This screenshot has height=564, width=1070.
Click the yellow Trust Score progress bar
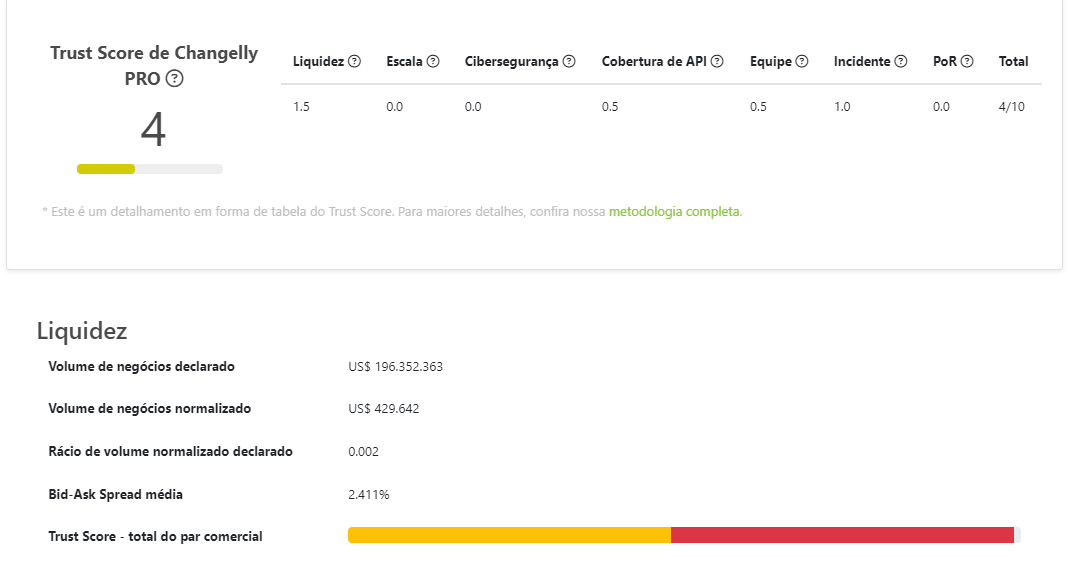[x=107, y=169]
